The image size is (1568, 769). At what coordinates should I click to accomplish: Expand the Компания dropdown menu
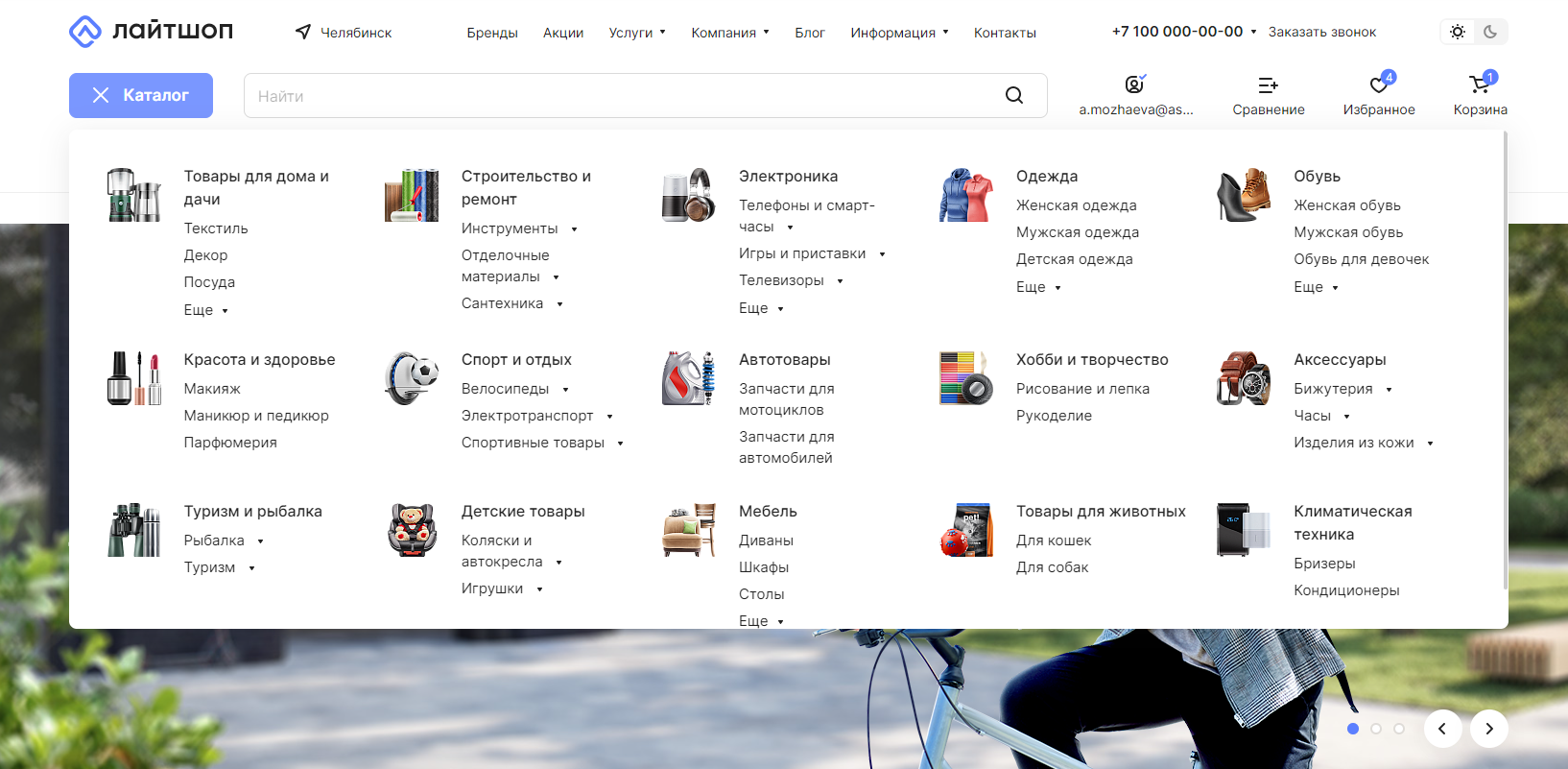(730, 33)
